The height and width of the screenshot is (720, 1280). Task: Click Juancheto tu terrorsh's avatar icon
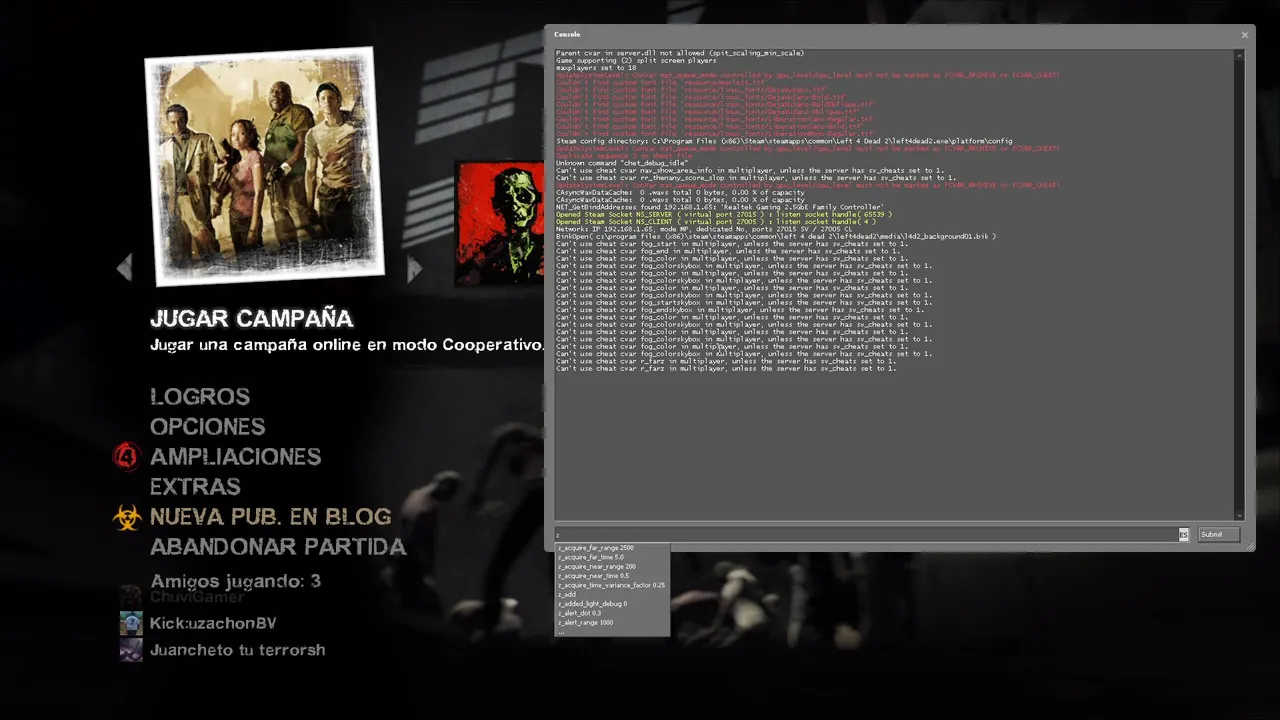131,650
